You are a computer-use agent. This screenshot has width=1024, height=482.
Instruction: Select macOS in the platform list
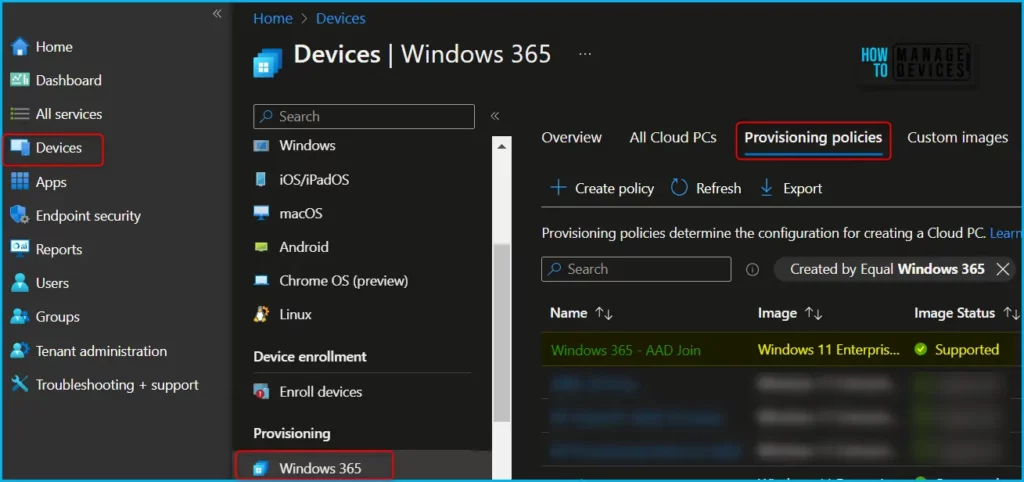click(301, 213)
